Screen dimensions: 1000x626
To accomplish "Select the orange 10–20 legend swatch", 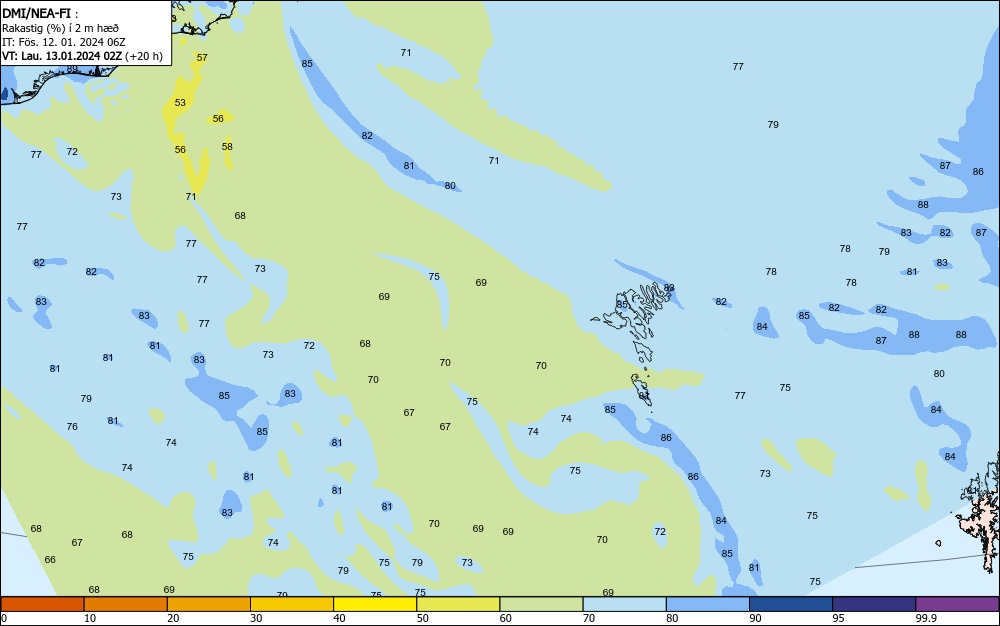I will [126, 604].
